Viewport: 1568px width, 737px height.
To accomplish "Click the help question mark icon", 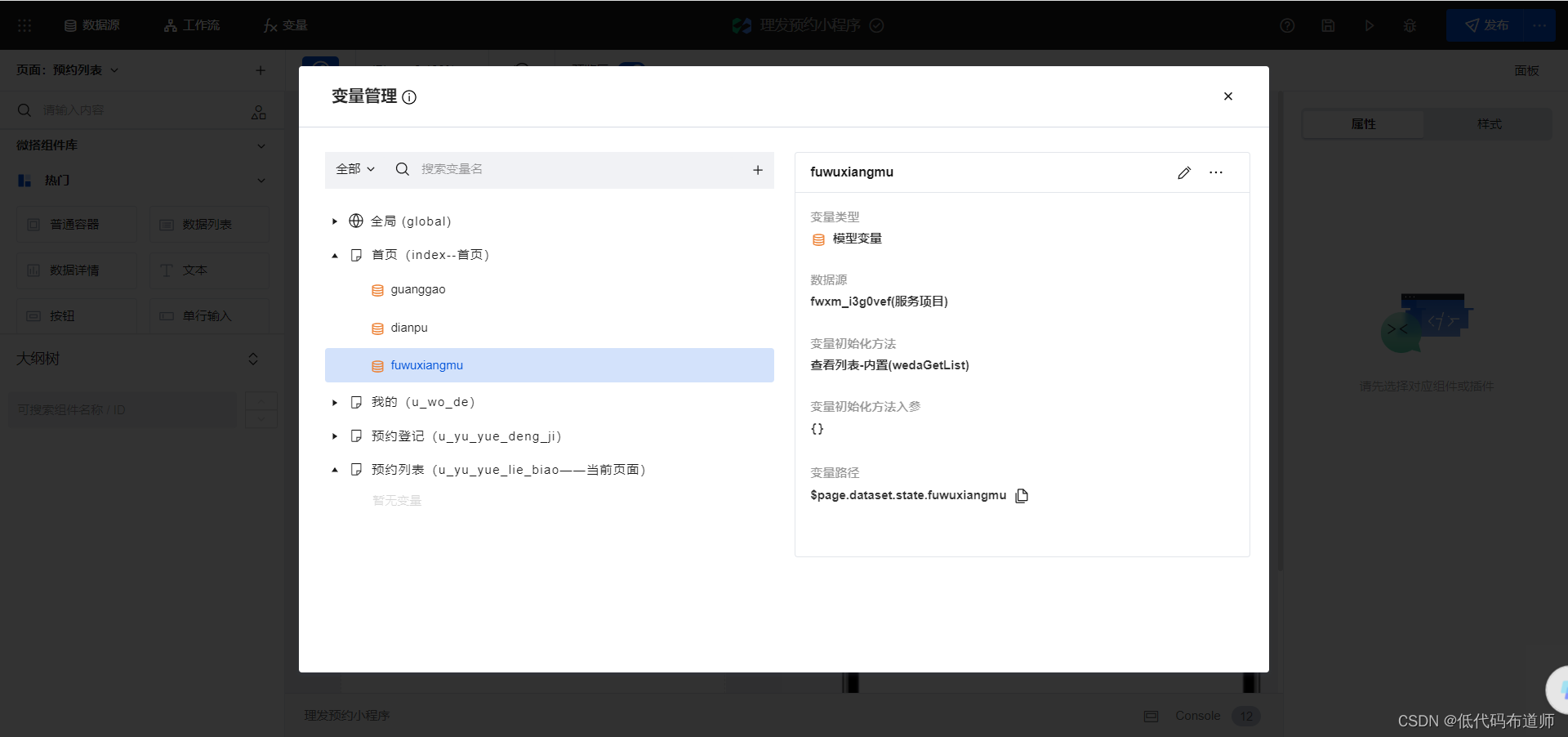I will coord(1287,25).
